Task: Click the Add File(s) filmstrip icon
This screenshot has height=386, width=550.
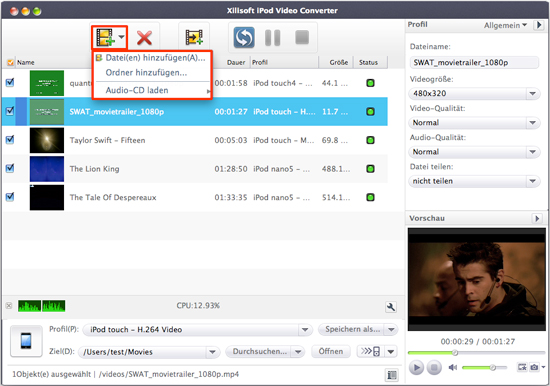Action: tap(105, 37)
